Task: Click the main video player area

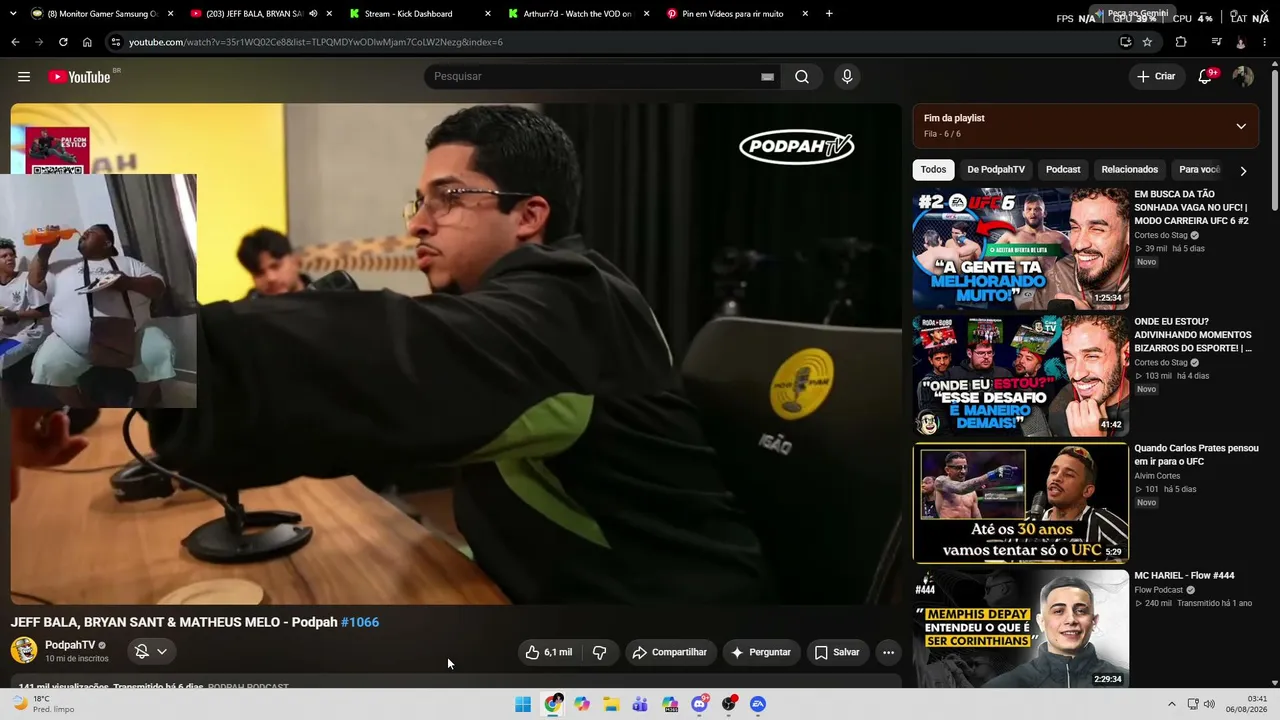Action: click(x=456, y=354)
